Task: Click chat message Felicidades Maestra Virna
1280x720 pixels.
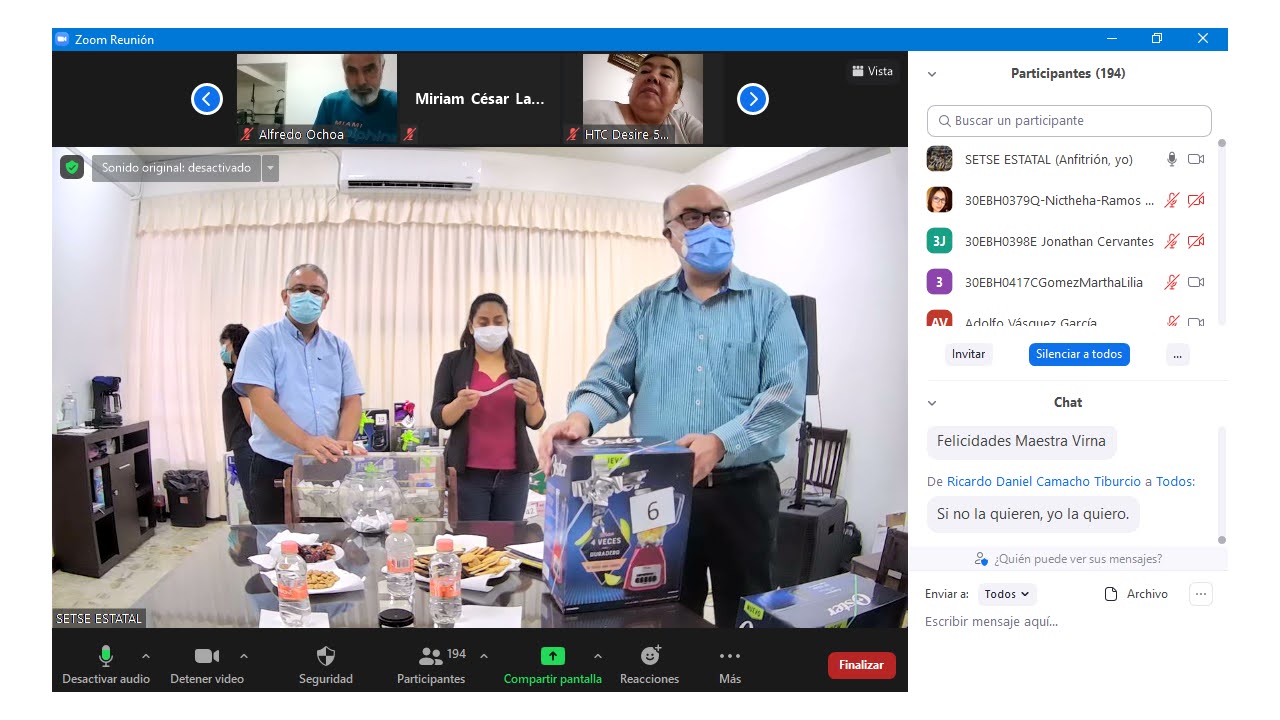Action: coord(1021,441)
